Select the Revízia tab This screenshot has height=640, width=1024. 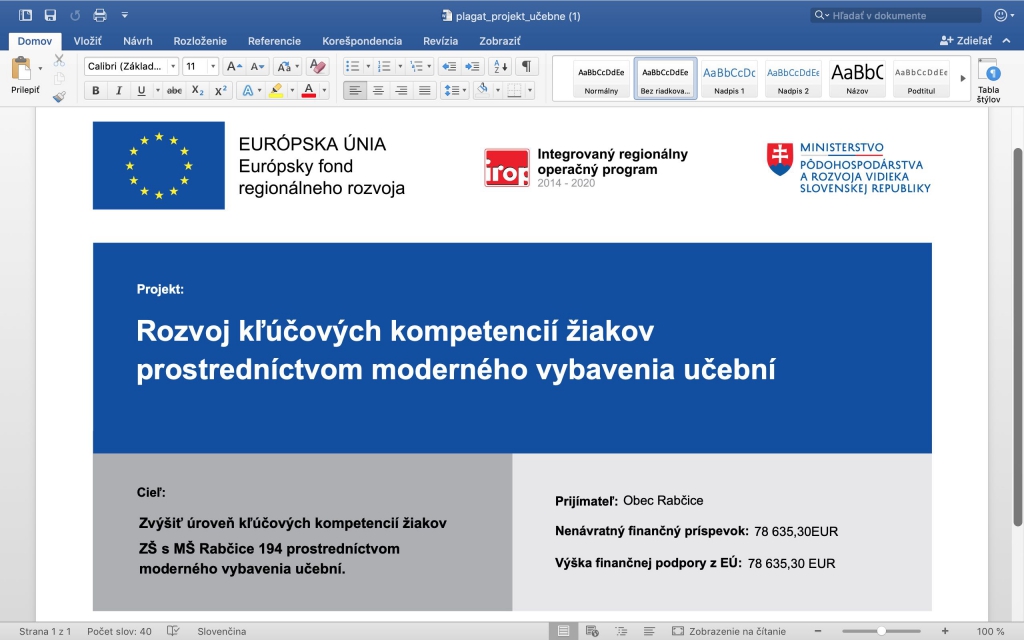(440, 40)
